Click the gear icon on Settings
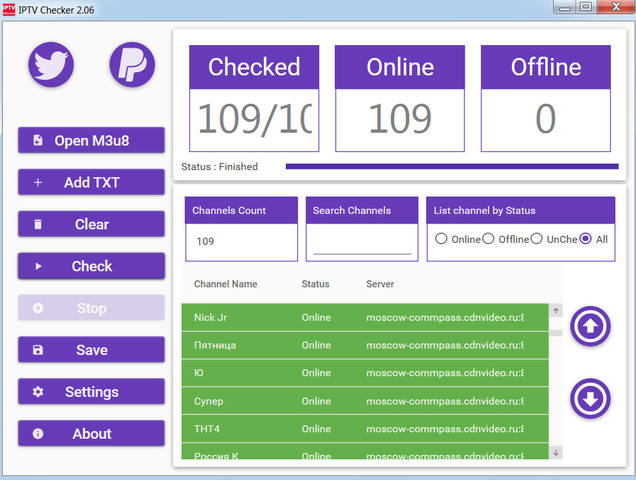The image size is (636, 480). tap(38, 392)
